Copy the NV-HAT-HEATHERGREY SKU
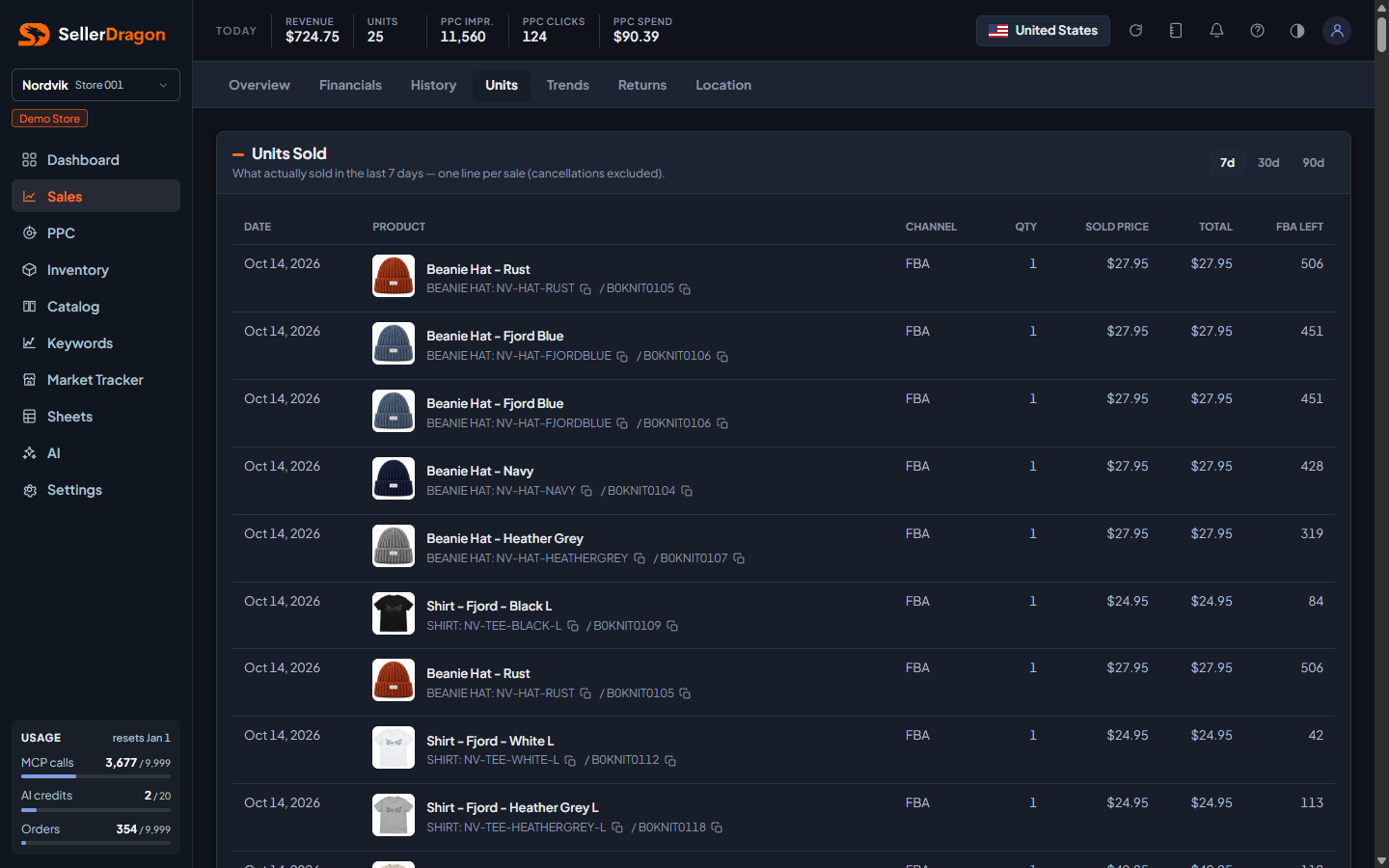This screenshot has height=868, width=1389. (x=639, y=558)
